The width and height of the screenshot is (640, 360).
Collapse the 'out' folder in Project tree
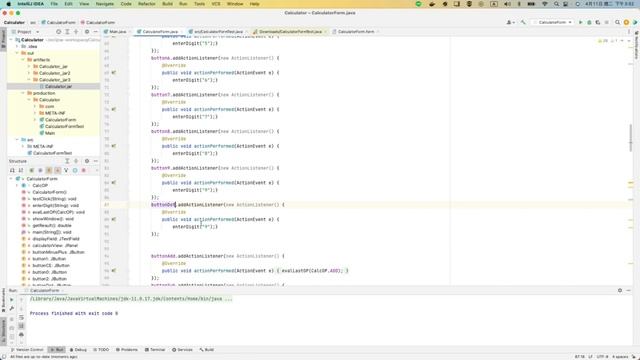click(17, 53)
